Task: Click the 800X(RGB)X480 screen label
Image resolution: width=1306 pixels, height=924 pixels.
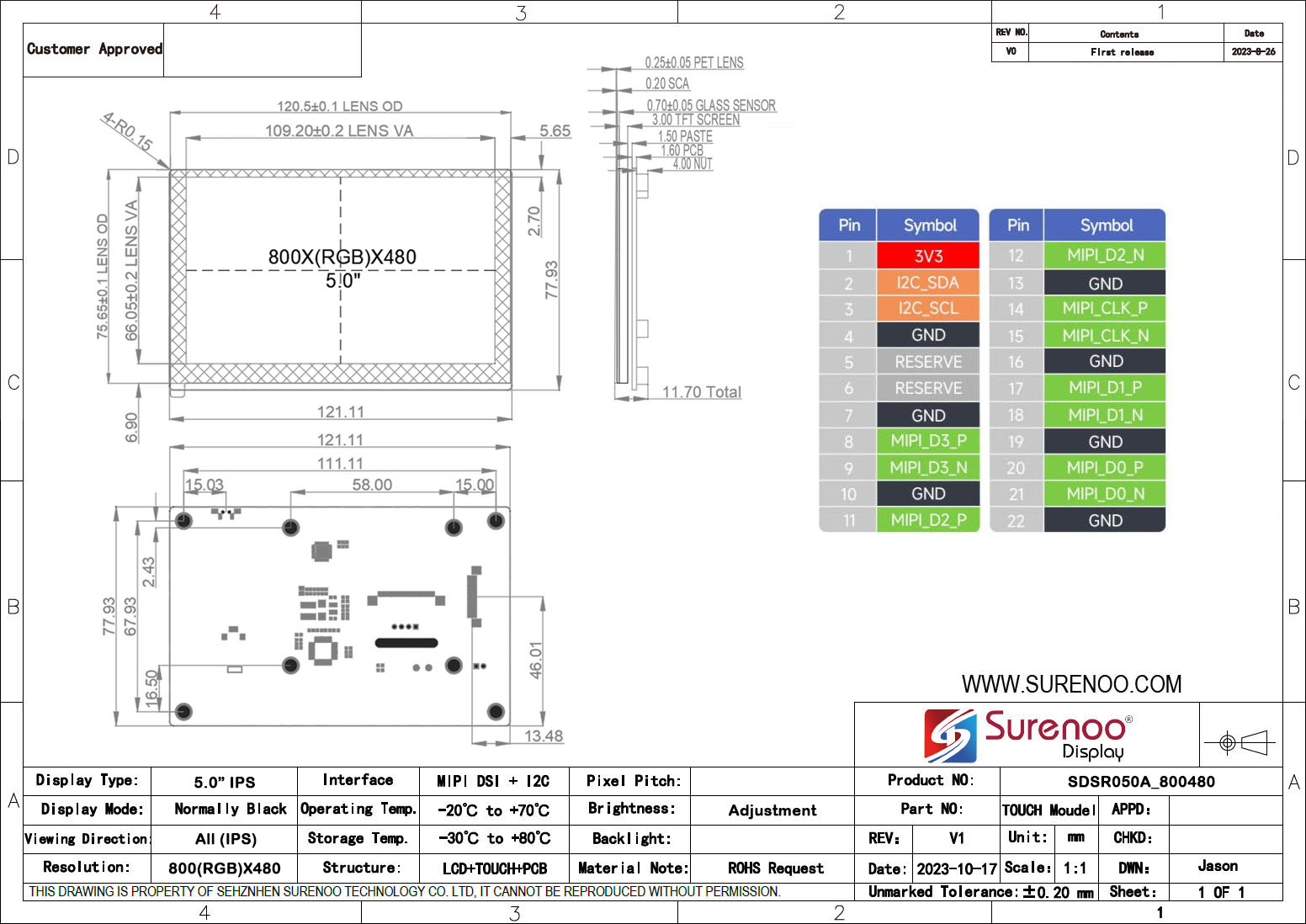Action: (342, 258)
